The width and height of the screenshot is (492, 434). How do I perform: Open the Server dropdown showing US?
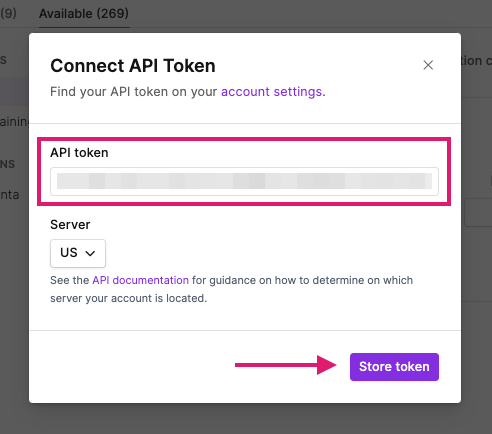point(78,253)
